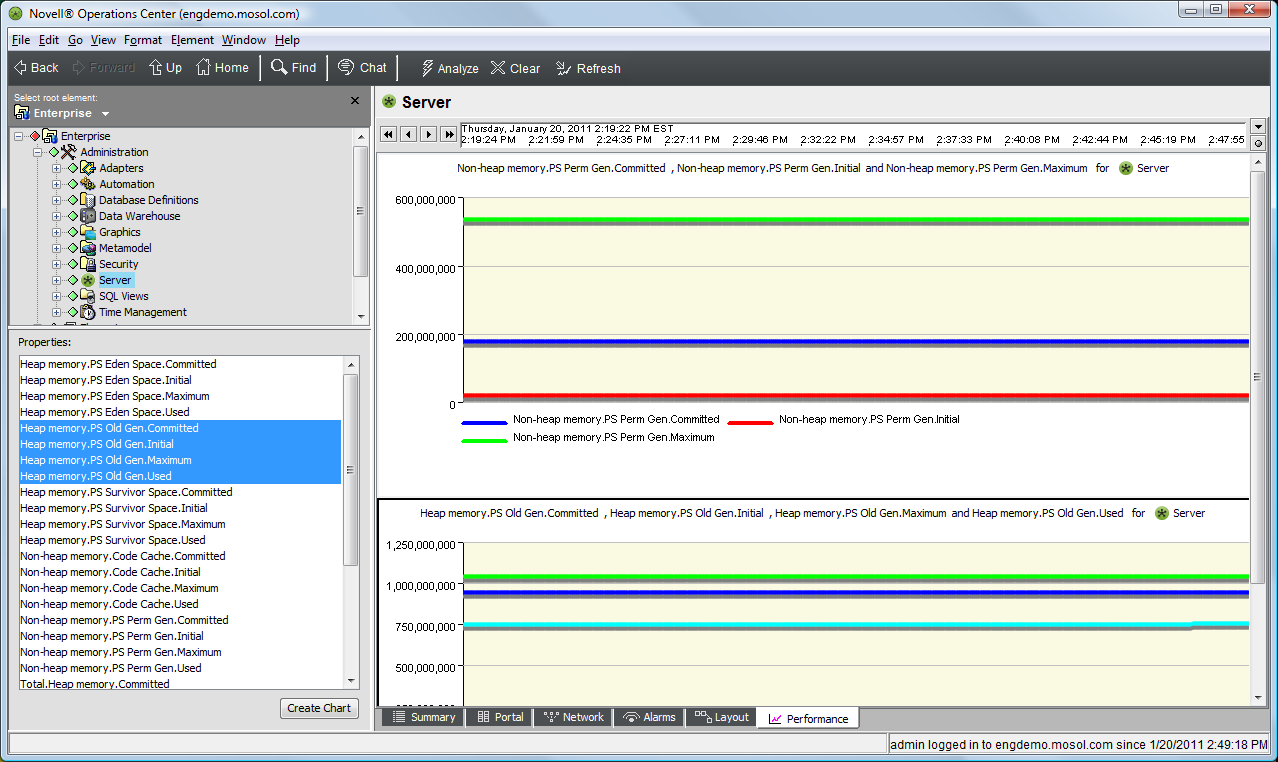Expand the Database Definitions node
The height and width of the screenshot is (762, 1278).
coord(57,200)
